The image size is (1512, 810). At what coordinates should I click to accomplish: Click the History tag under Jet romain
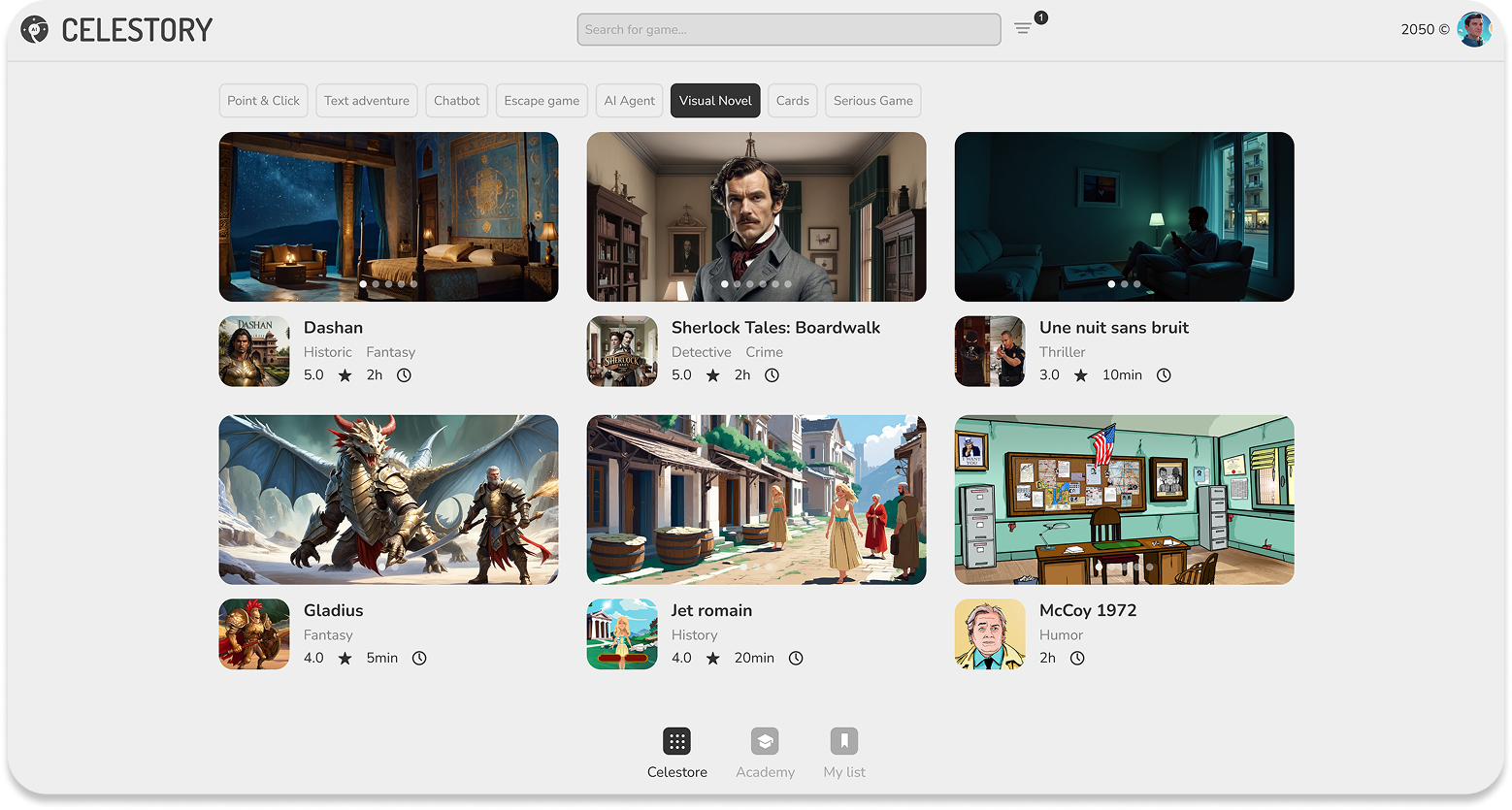click(x=695, y=635)
